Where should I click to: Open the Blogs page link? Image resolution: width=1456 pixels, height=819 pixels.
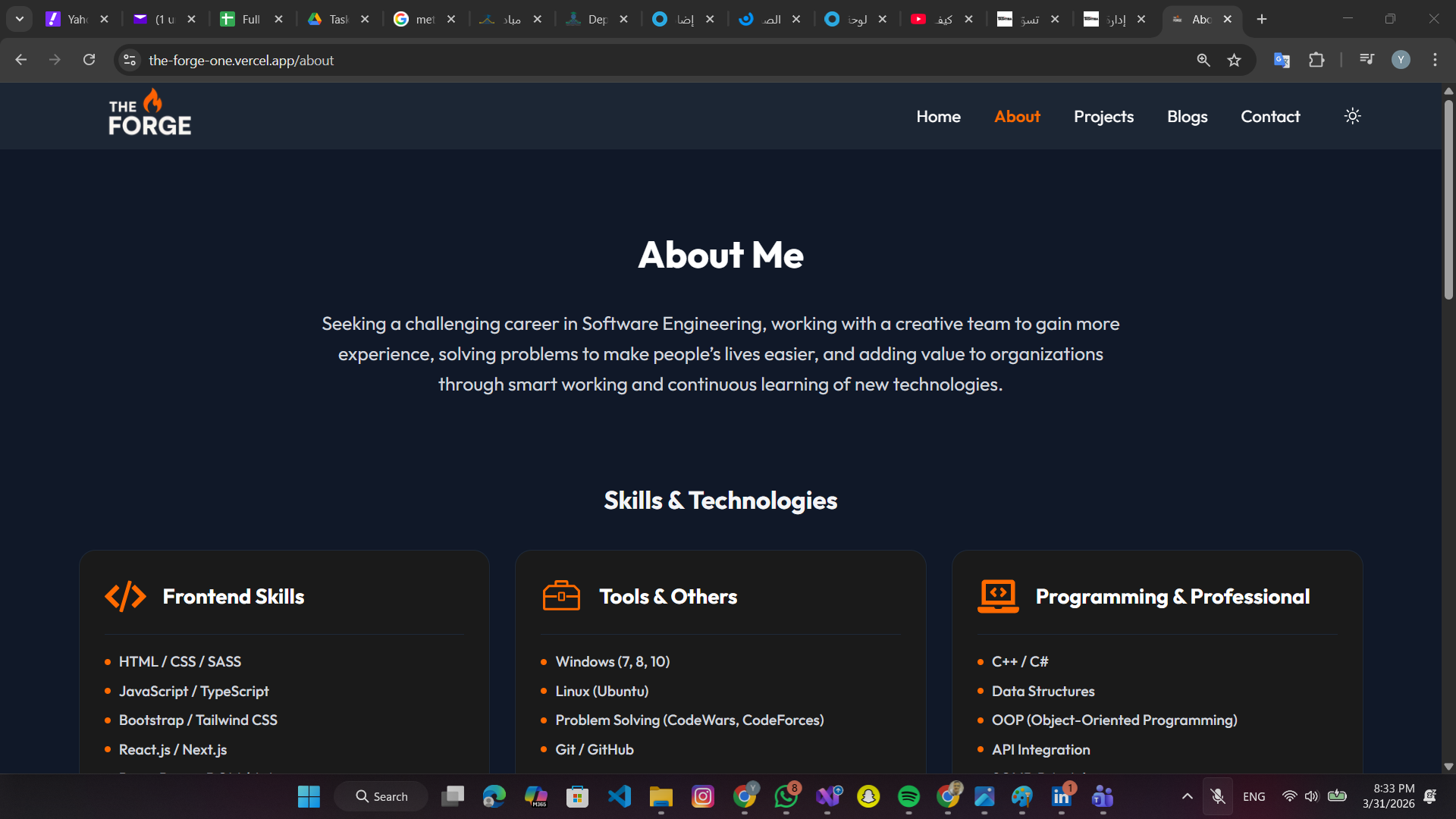click(x=1187, y=116)
